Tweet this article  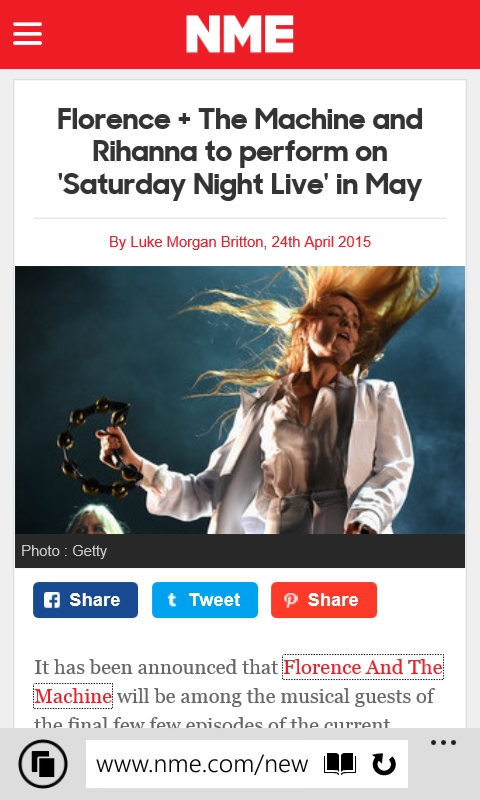tap(205, 600)
